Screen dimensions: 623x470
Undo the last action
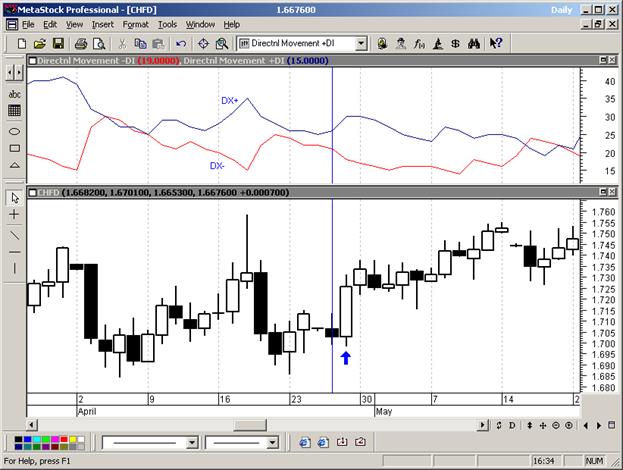click(181, 43)
